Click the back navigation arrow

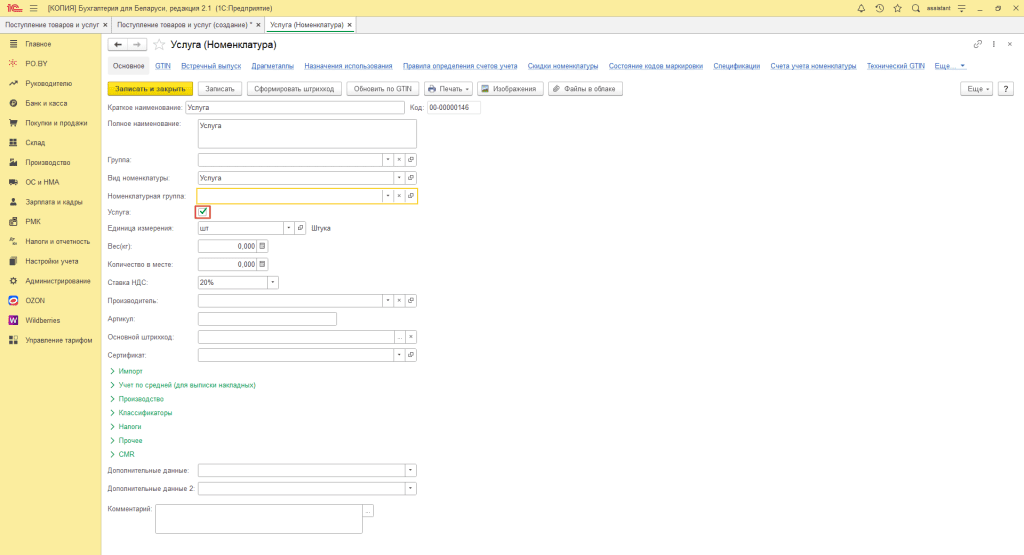pos(117,45)
